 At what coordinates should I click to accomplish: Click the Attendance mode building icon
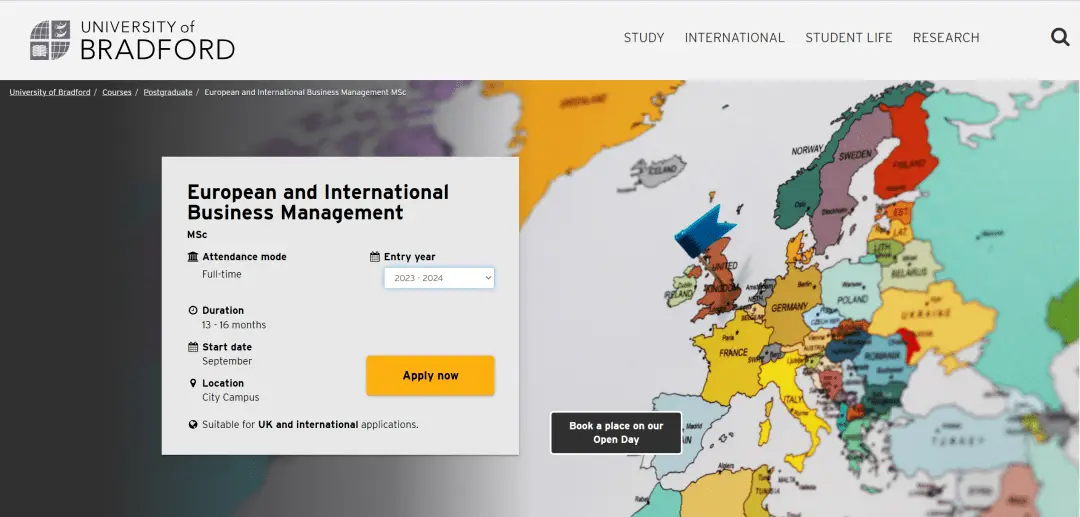193,257
